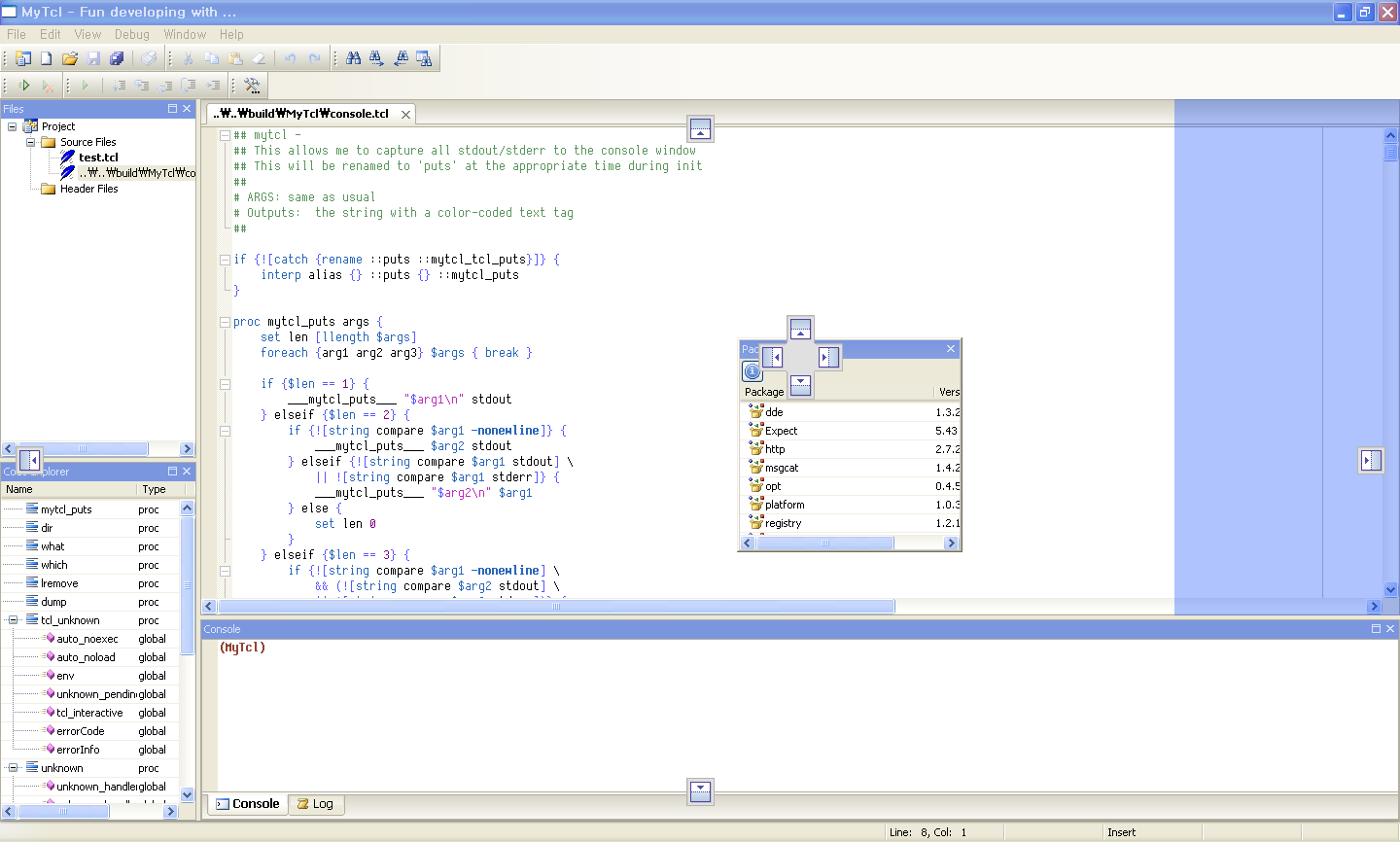The image size is (1400, 842).
Task: Open the File menu
Action: pyautogui.click(x=17, y=34)
